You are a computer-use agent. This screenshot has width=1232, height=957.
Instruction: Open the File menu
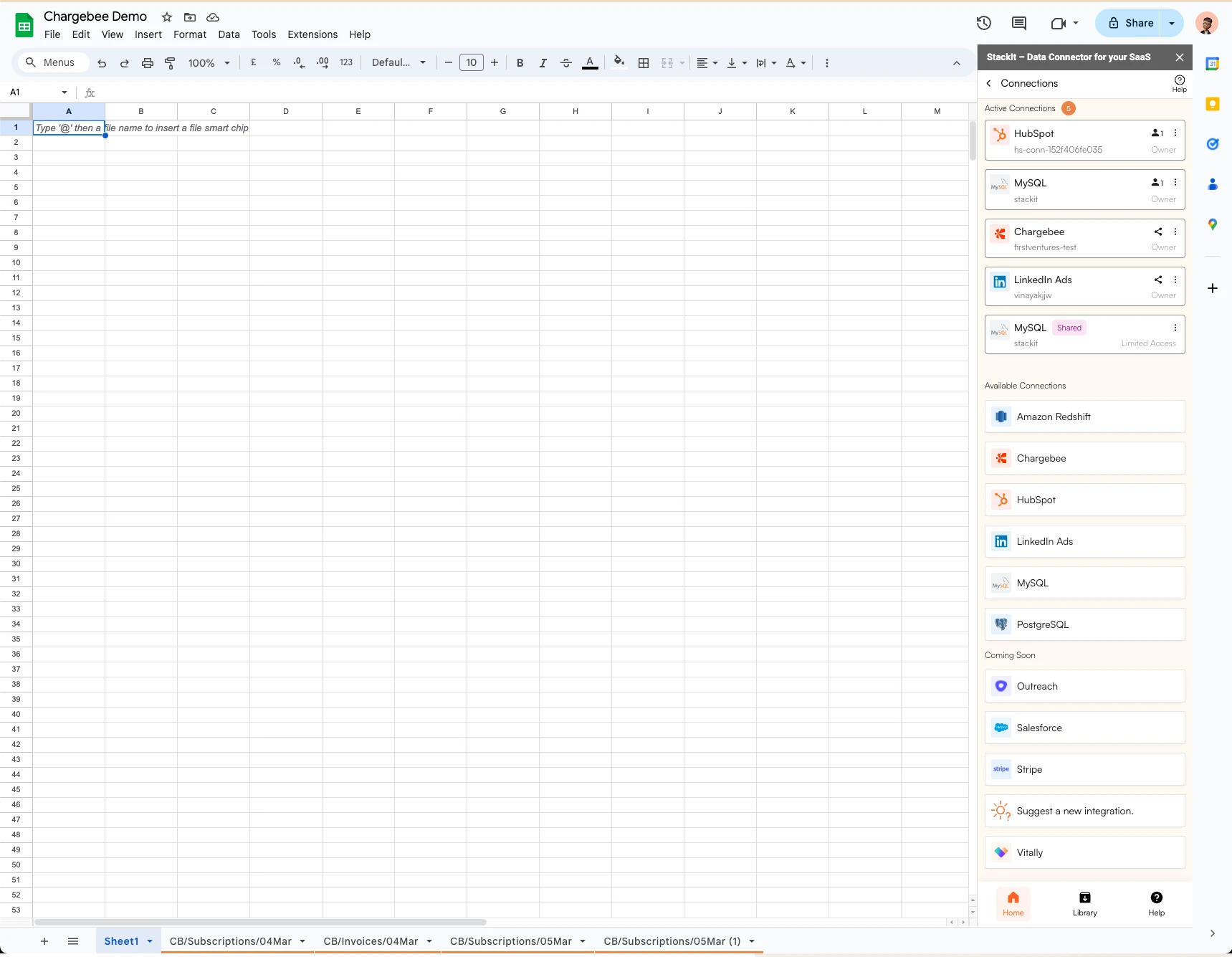(52, 34)
